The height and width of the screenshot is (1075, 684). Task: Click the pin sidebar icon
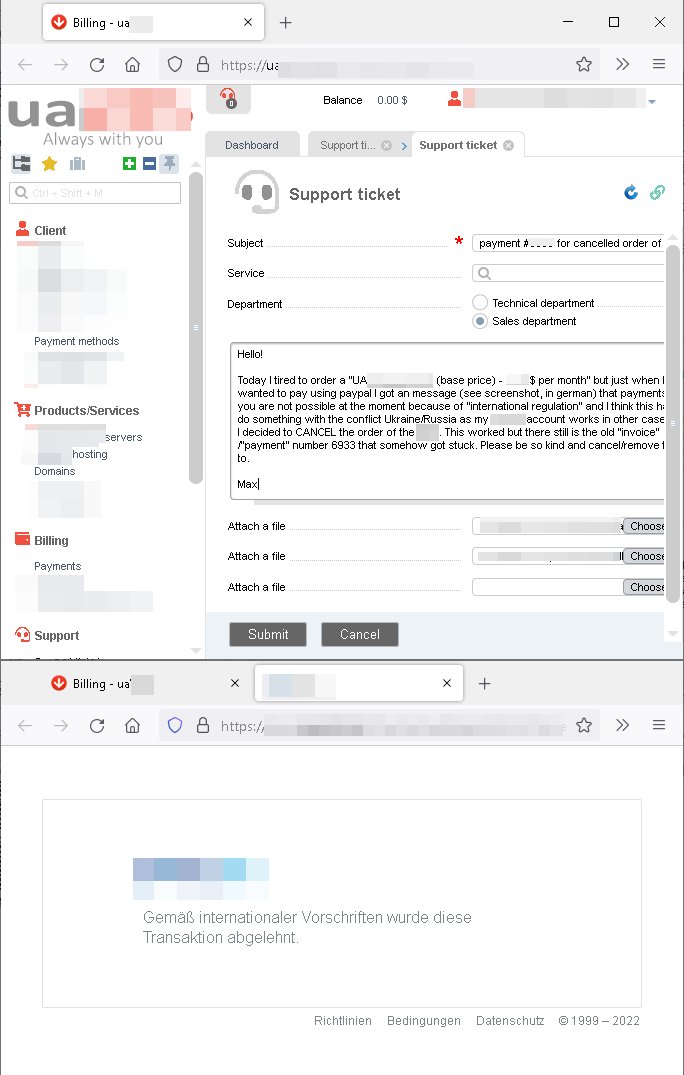[169, 164]
